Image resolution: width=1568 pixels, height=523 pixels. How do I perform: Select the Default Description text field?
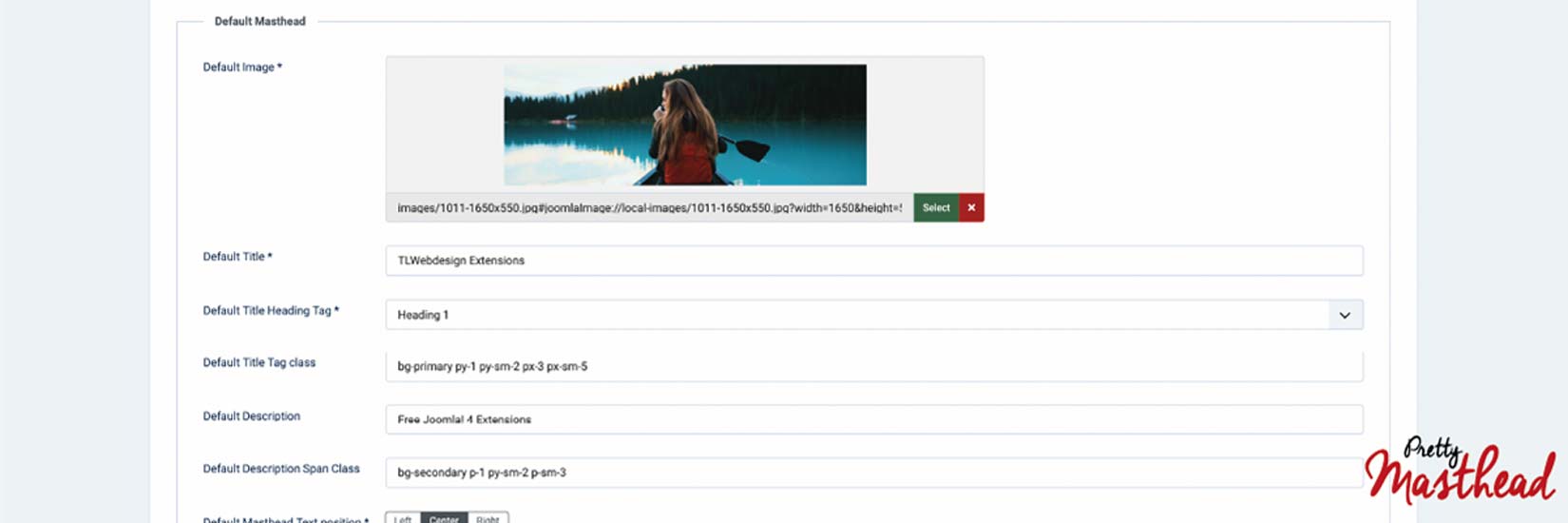[x=873, y=419]
